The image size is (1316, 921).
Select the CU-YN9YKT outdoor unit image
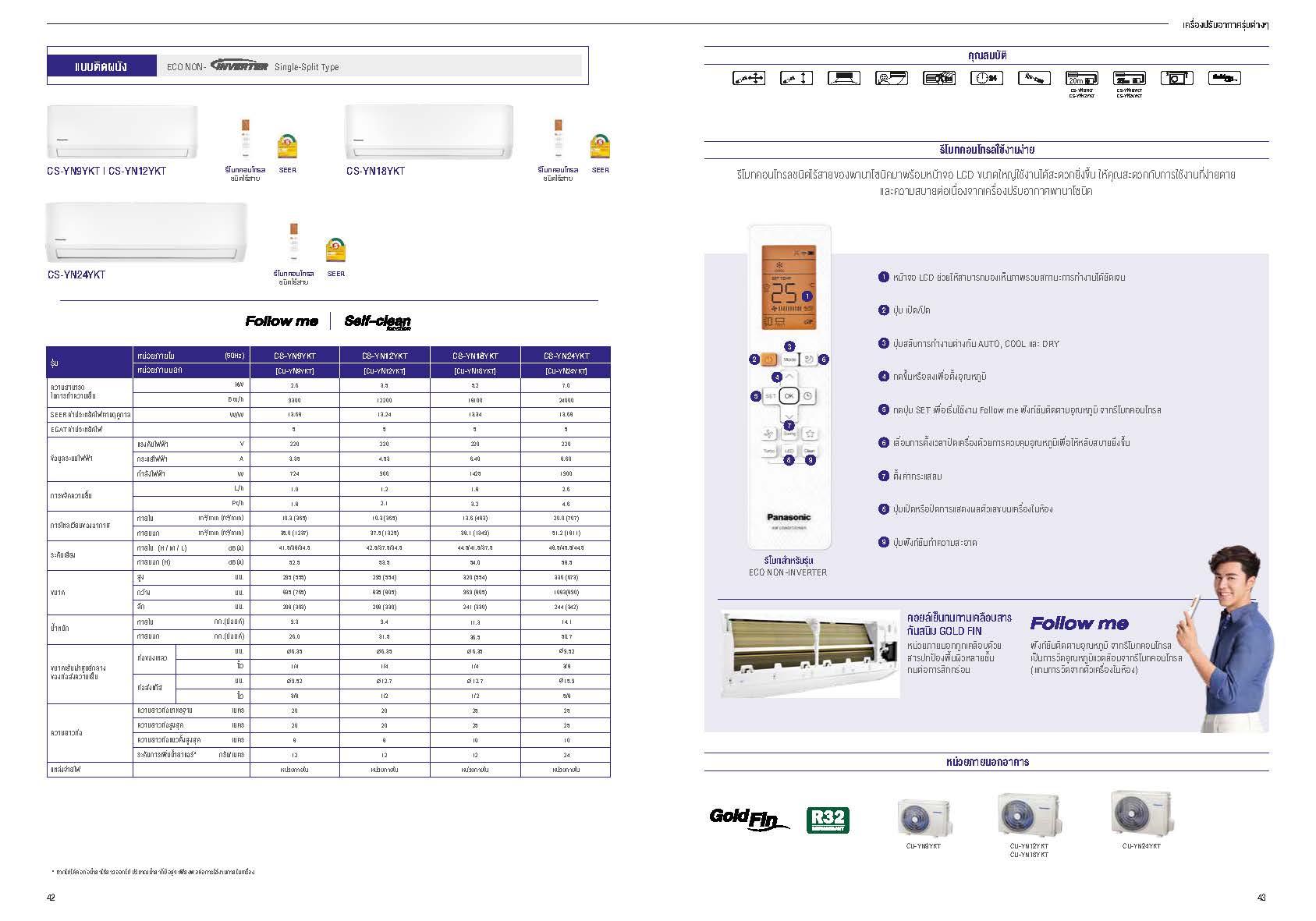tap(924, 817)
